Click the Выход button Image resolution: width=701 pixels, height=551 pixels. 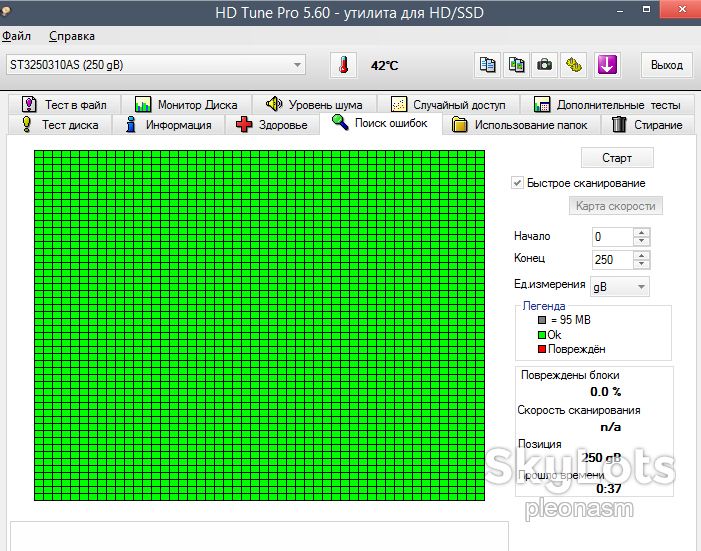667,65
